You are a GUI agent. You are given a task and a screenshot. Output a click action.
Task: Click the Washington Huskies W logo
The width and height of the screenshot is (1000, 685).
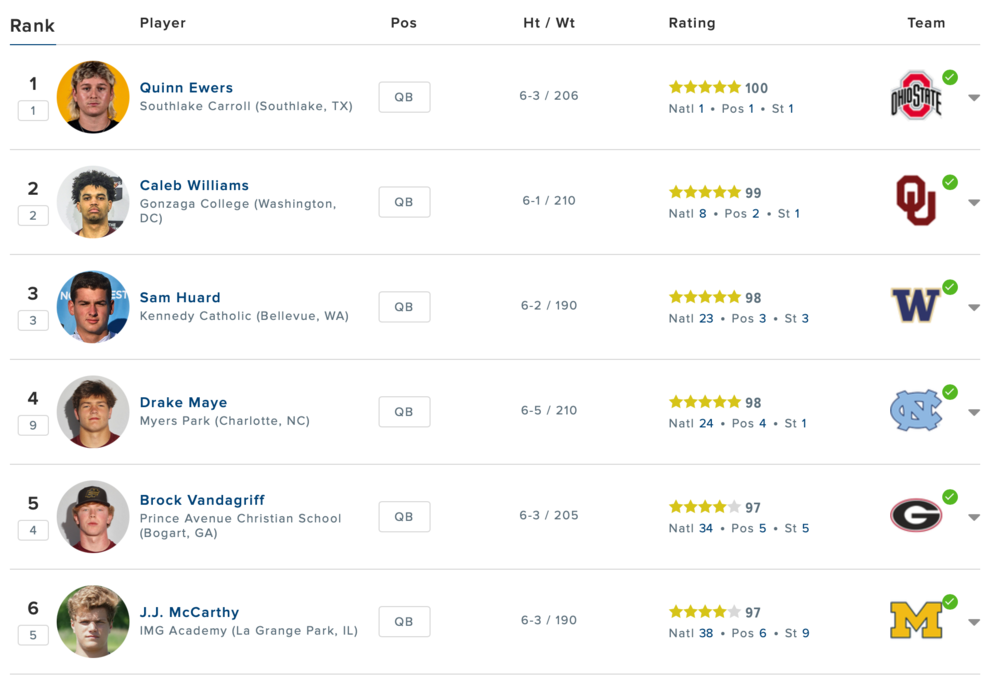[x=915, y=305]
